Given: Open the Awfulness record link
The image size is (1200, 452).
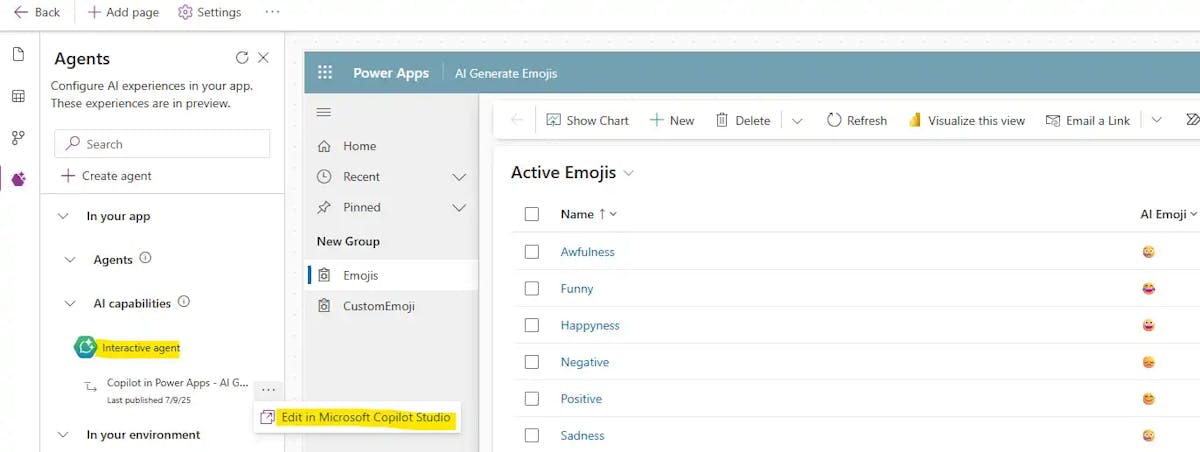Looking at the screenshot, I should pyautogui.click(x=588, y=252).
